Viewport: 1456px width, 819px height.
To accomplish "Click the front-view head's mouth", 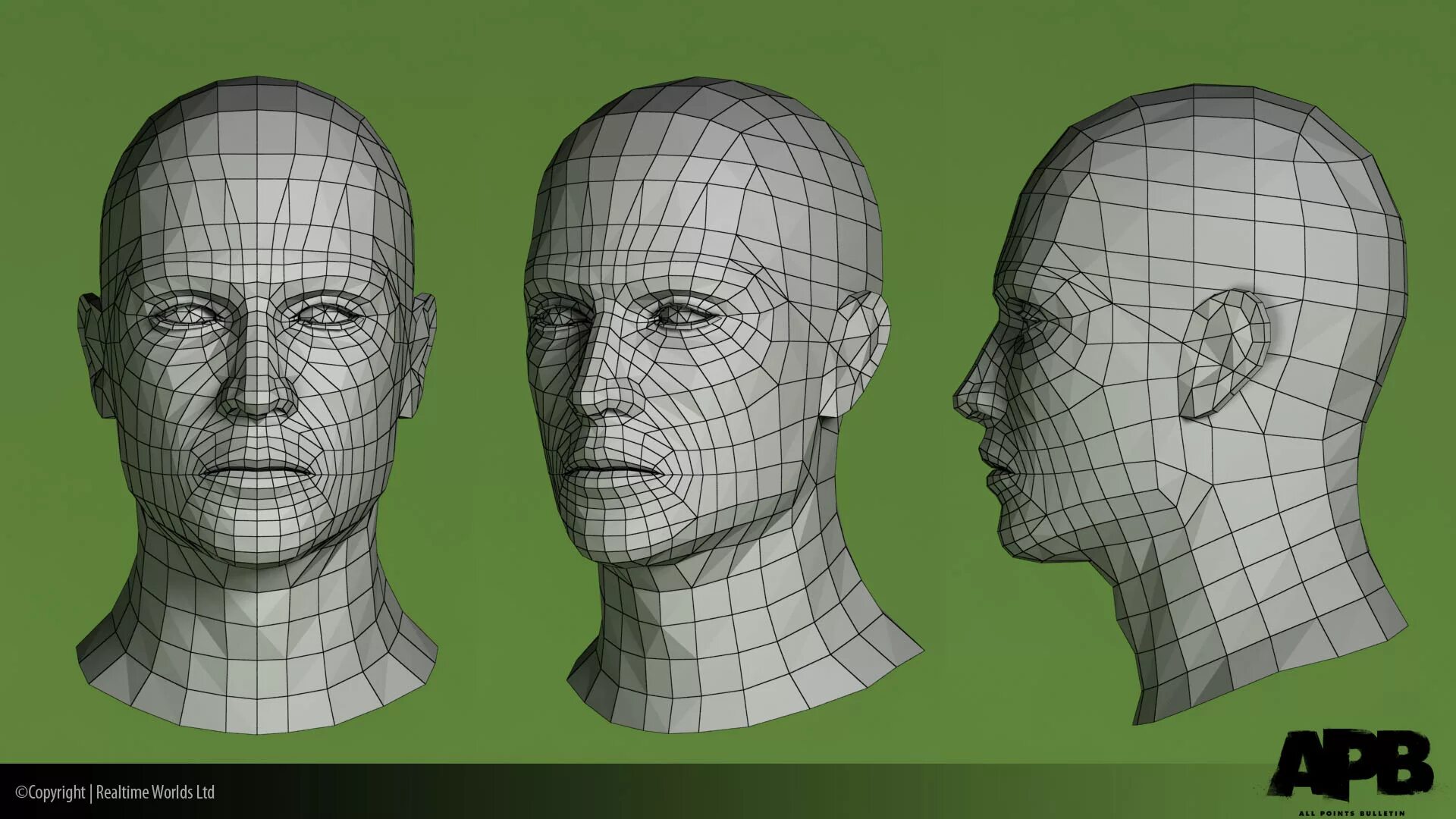I will tap(256, 470).
